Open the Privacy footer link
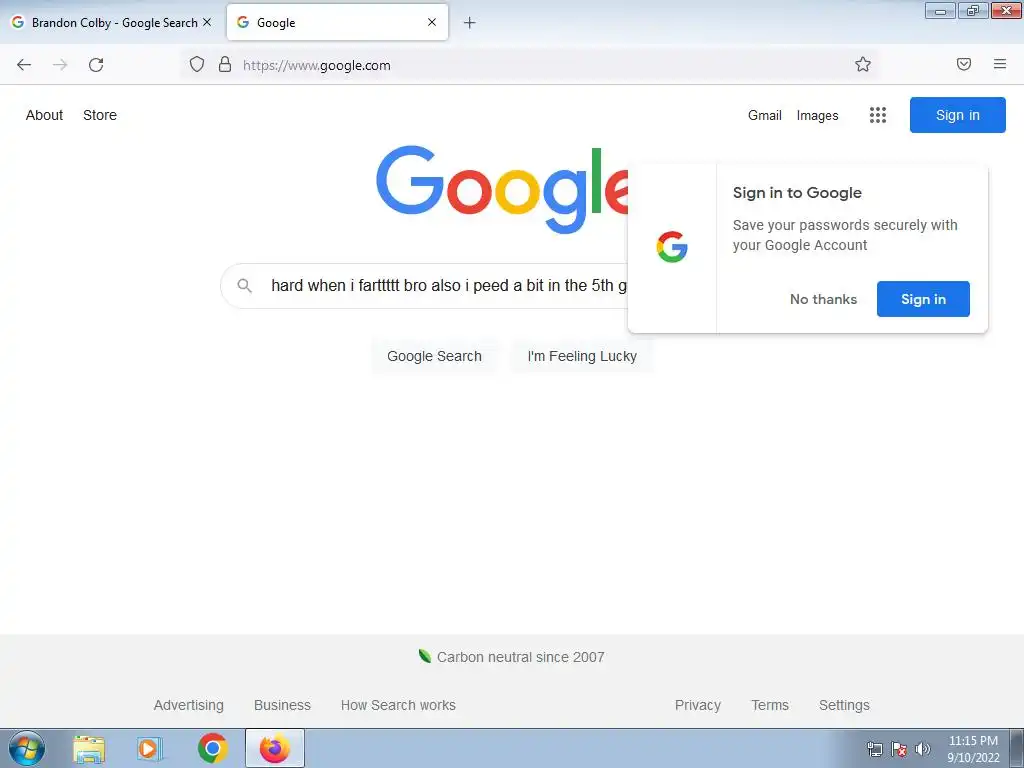The width and height of the screenshot is (1024, 768). pos(697,705)
